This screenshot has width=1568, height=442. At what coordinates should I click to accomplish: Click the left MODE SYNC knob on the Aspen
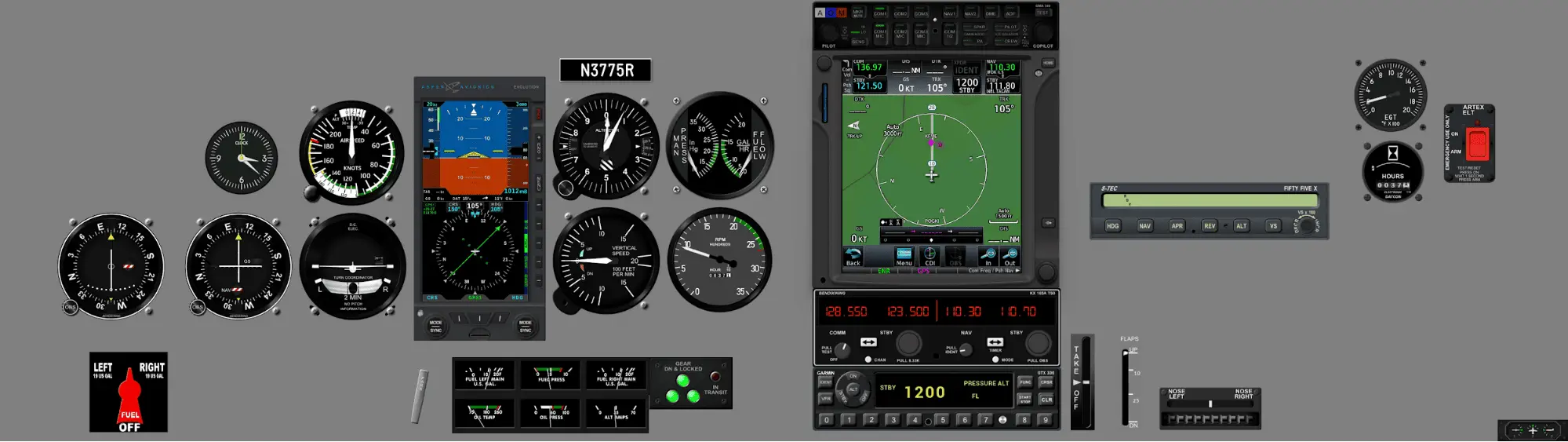click(x=436, y=326)
